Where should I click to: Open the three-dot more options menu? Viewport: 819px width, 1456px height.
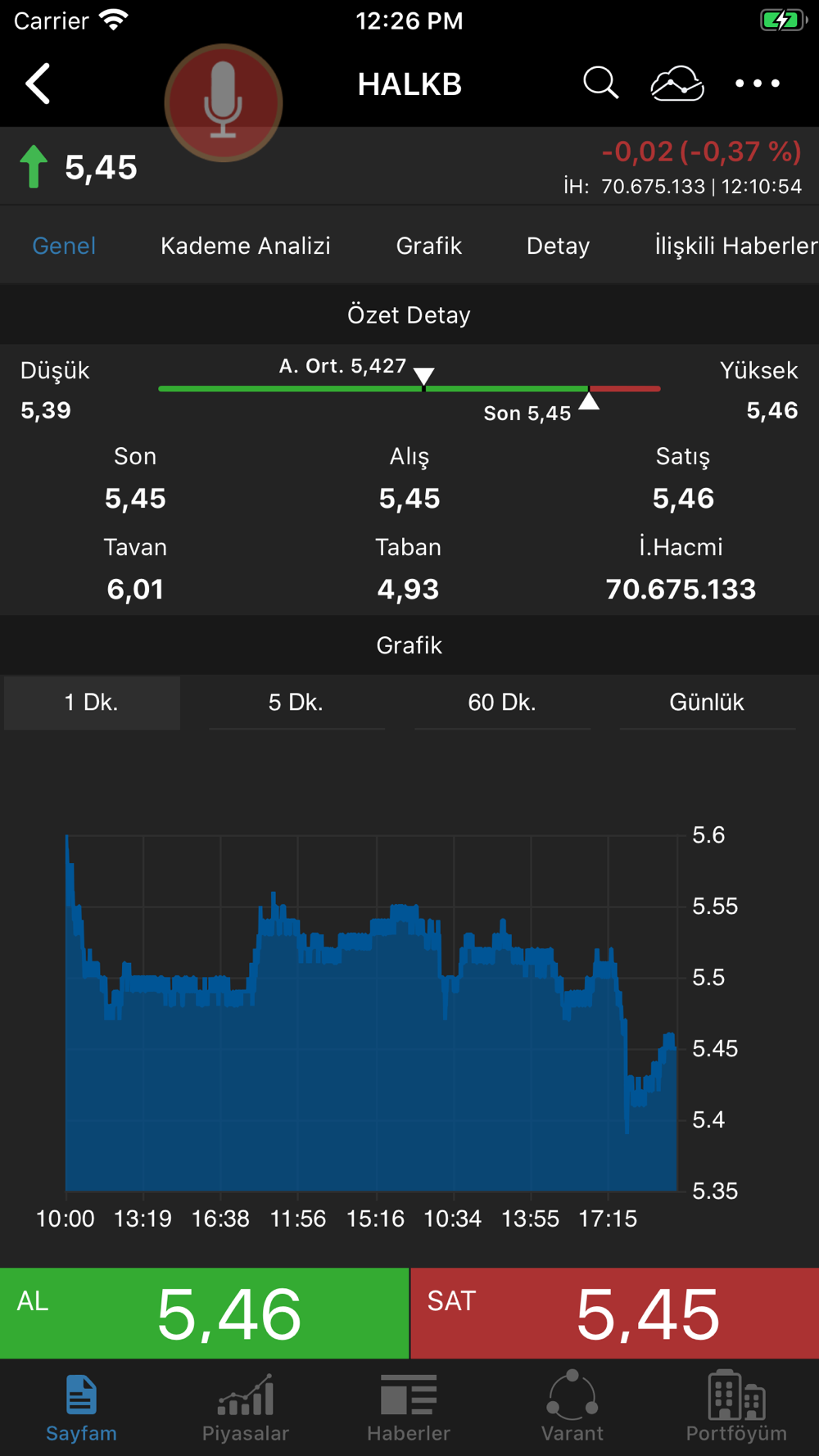pyautogui.click(x=758, y=84)
